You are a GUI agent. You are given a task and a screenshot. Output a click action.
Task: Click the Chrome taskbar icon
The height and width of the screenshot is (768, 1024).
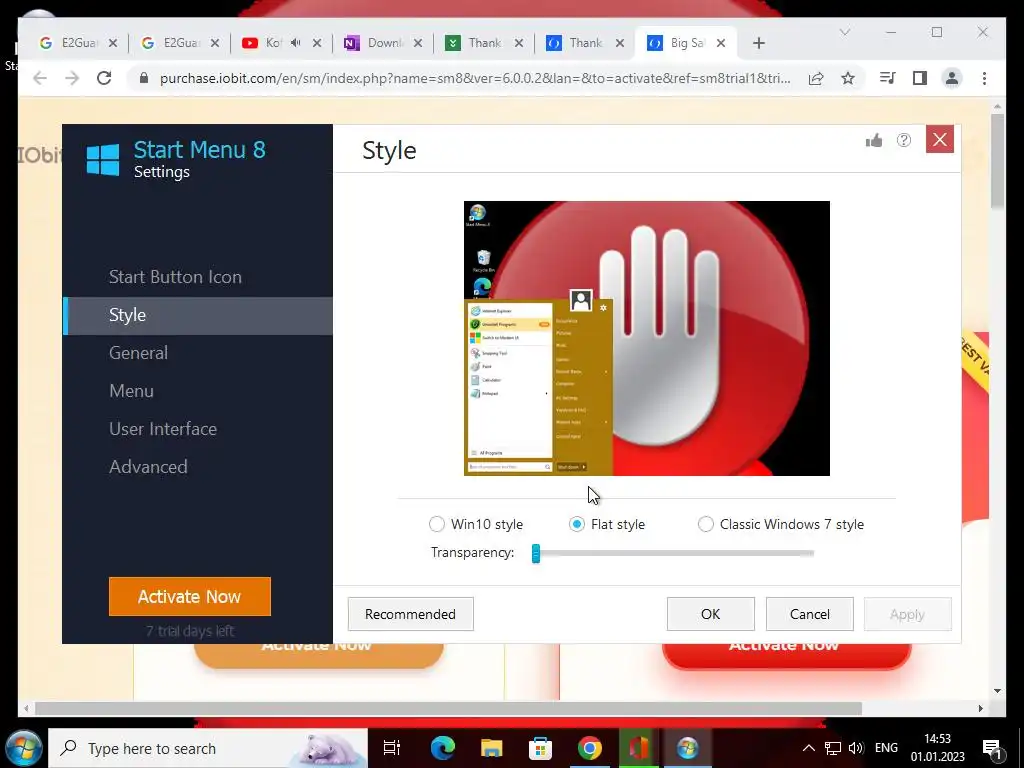click(x=589, y=748)
